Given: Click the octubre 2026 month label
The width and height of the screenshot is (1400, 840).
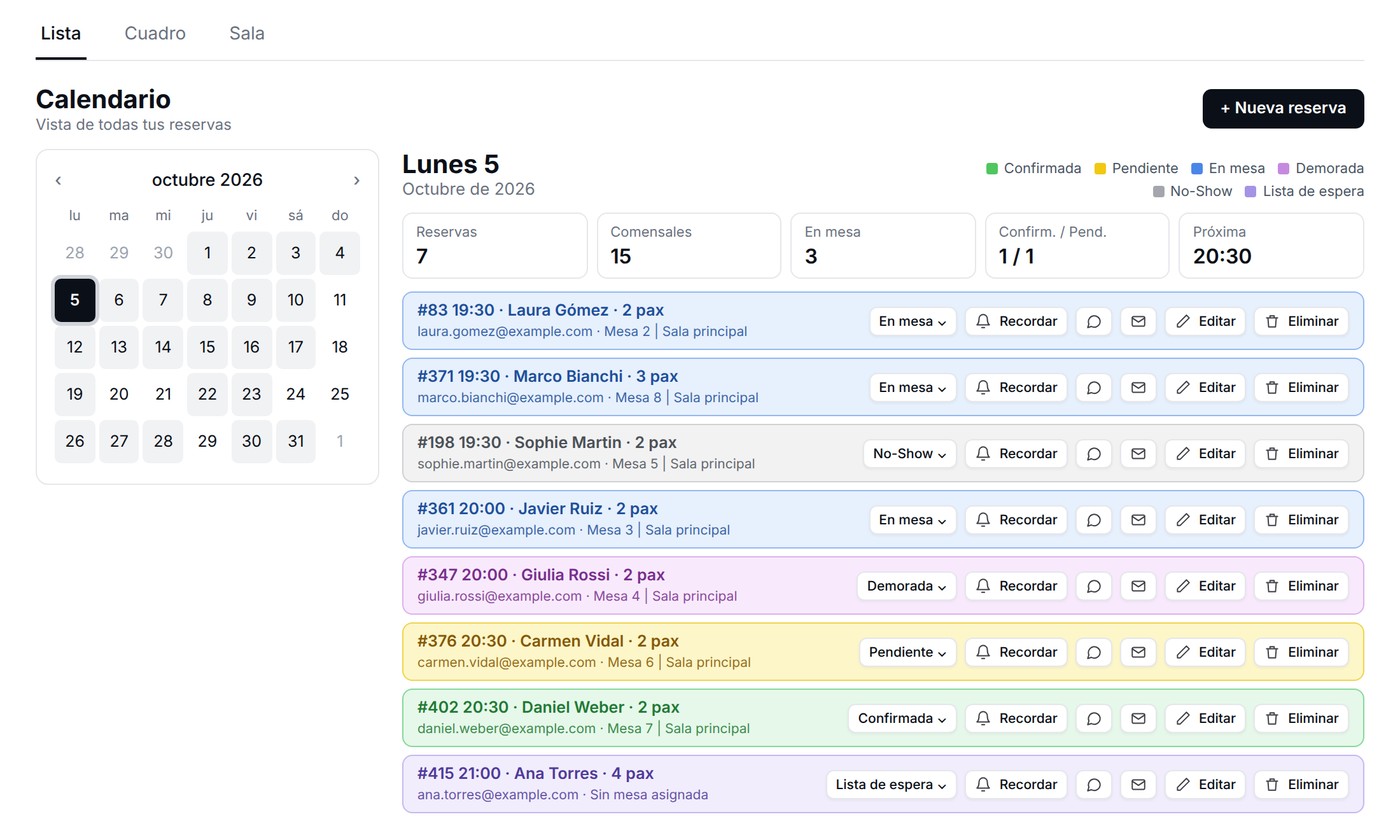Looking at the screenshot, I should [x=207, y=180].
